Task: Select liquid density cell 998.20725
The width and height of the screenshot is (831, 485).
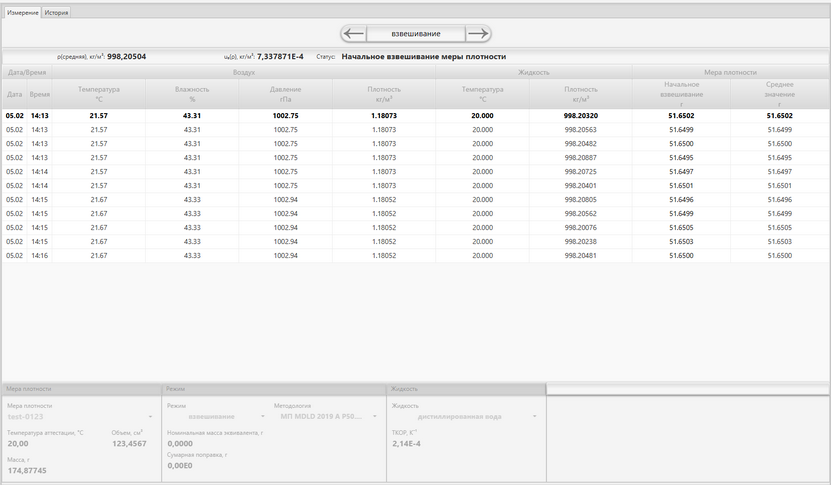Action: click(x=581, y=172)
